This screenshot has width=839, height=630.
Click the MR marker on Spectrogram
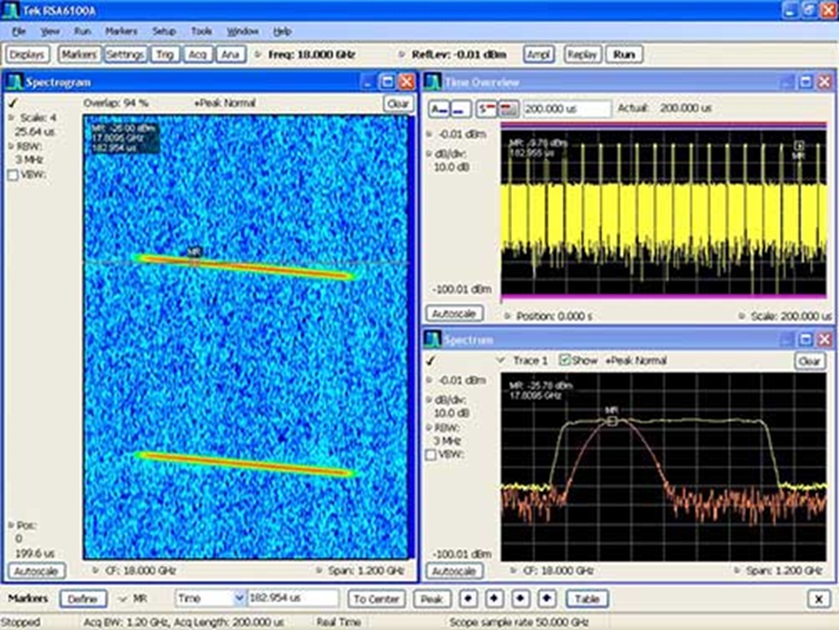pyautogui.click(x=194, y=261)
